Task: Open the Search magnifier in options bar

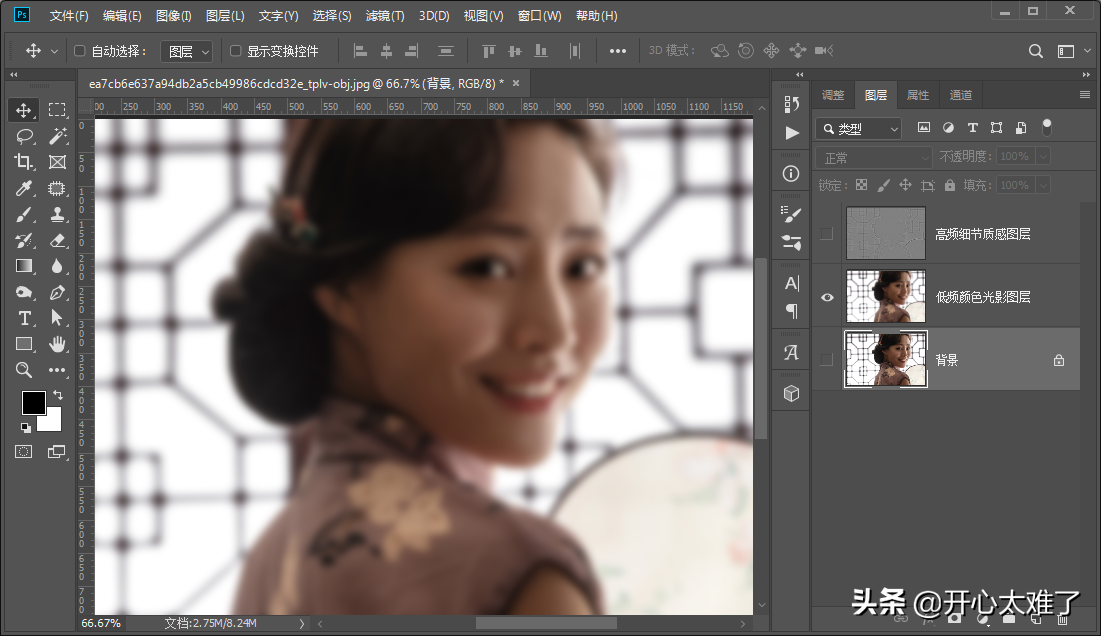Action: [1036, 51]
